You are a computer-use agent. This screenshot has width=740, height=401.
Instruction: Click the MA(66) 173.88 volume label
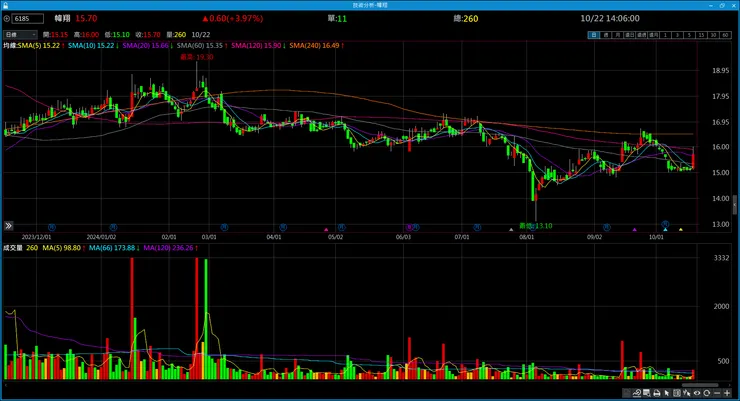click(114, 248)
